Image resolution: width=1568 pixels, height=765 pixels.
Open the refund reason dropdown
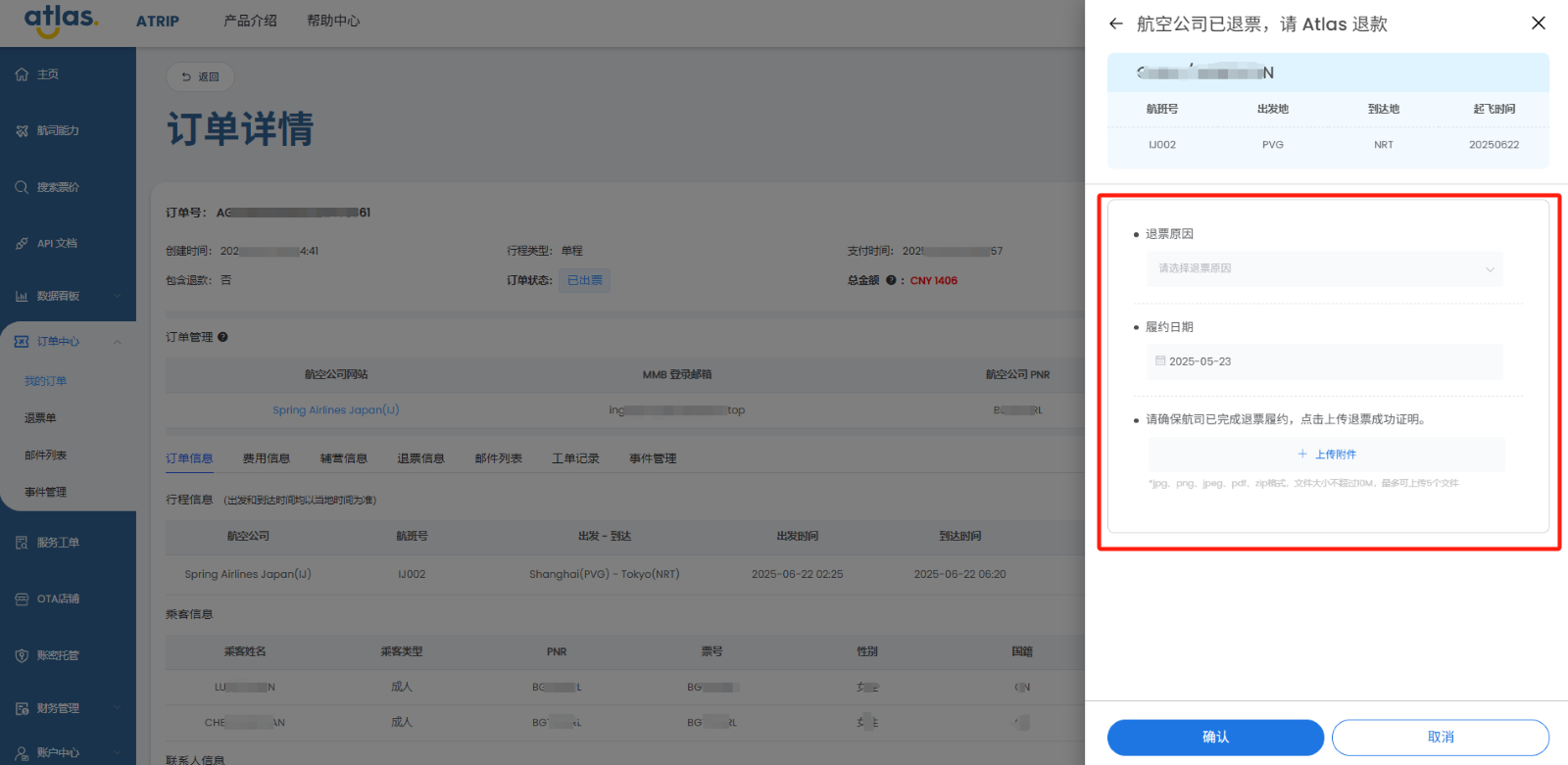1324,268
